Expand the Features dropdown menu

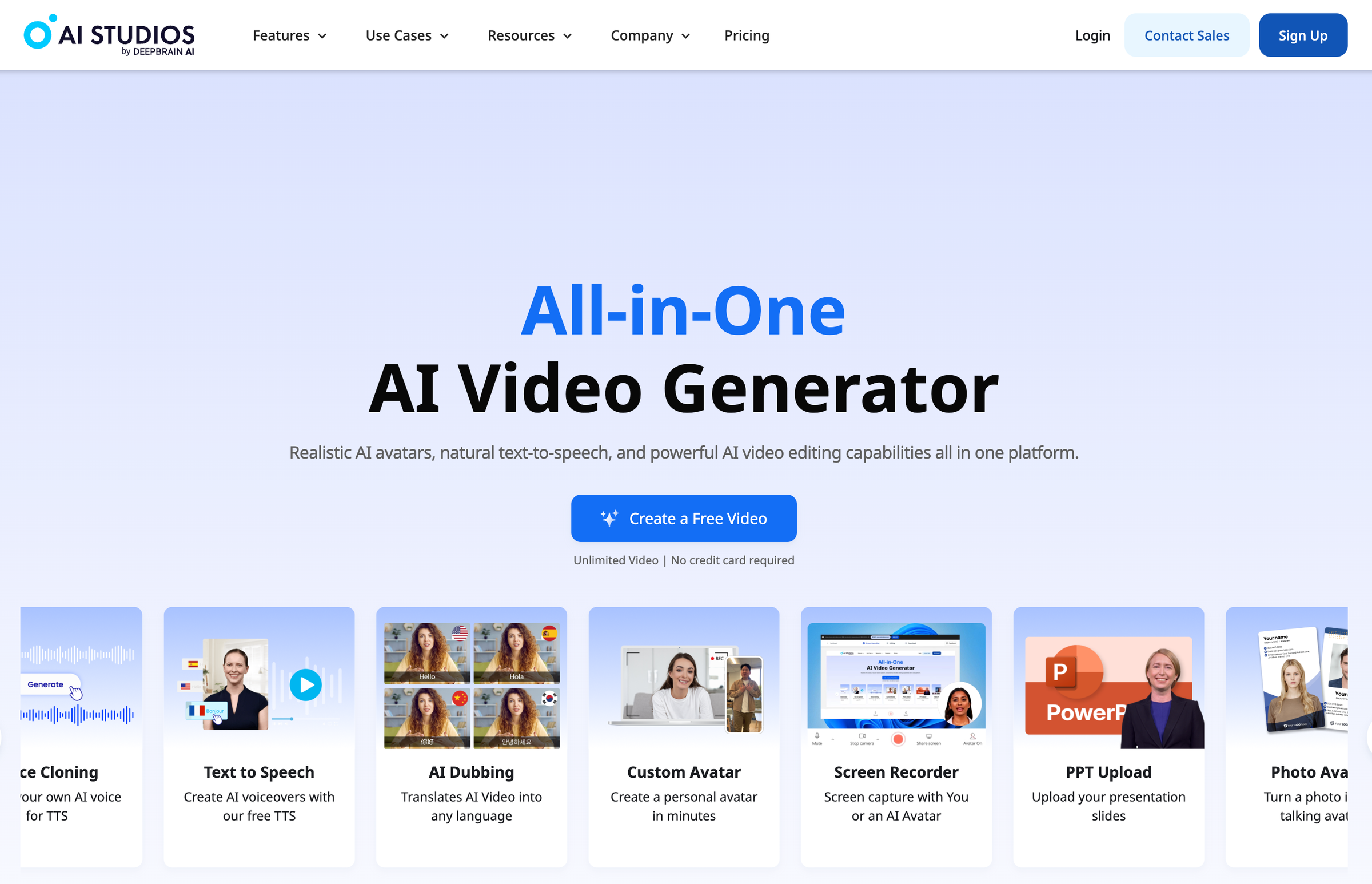[x=289, y=35]
